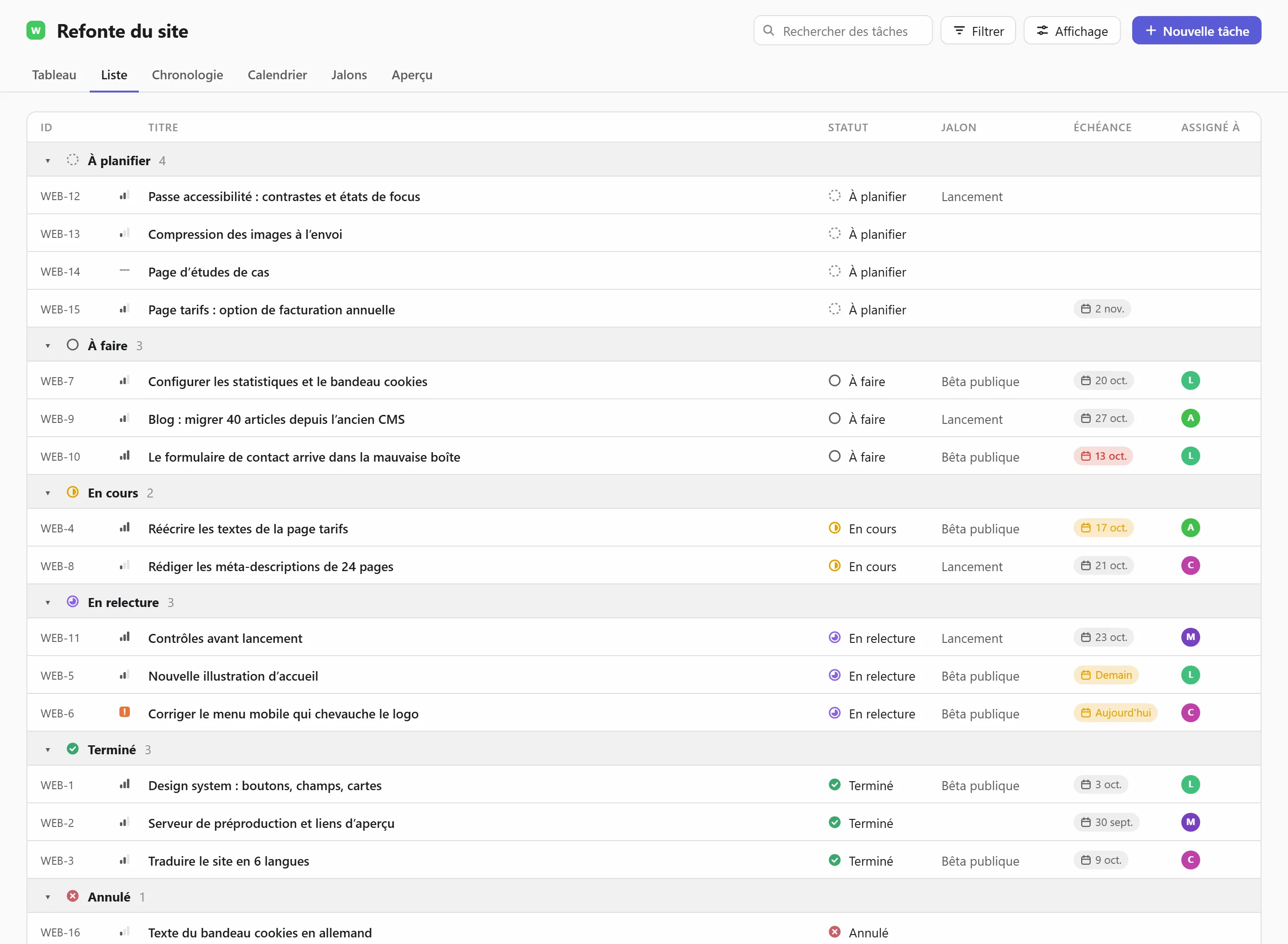Collapse the À planifier group
The width and height of the screenshot is (1288, 944).
(48, 160)
